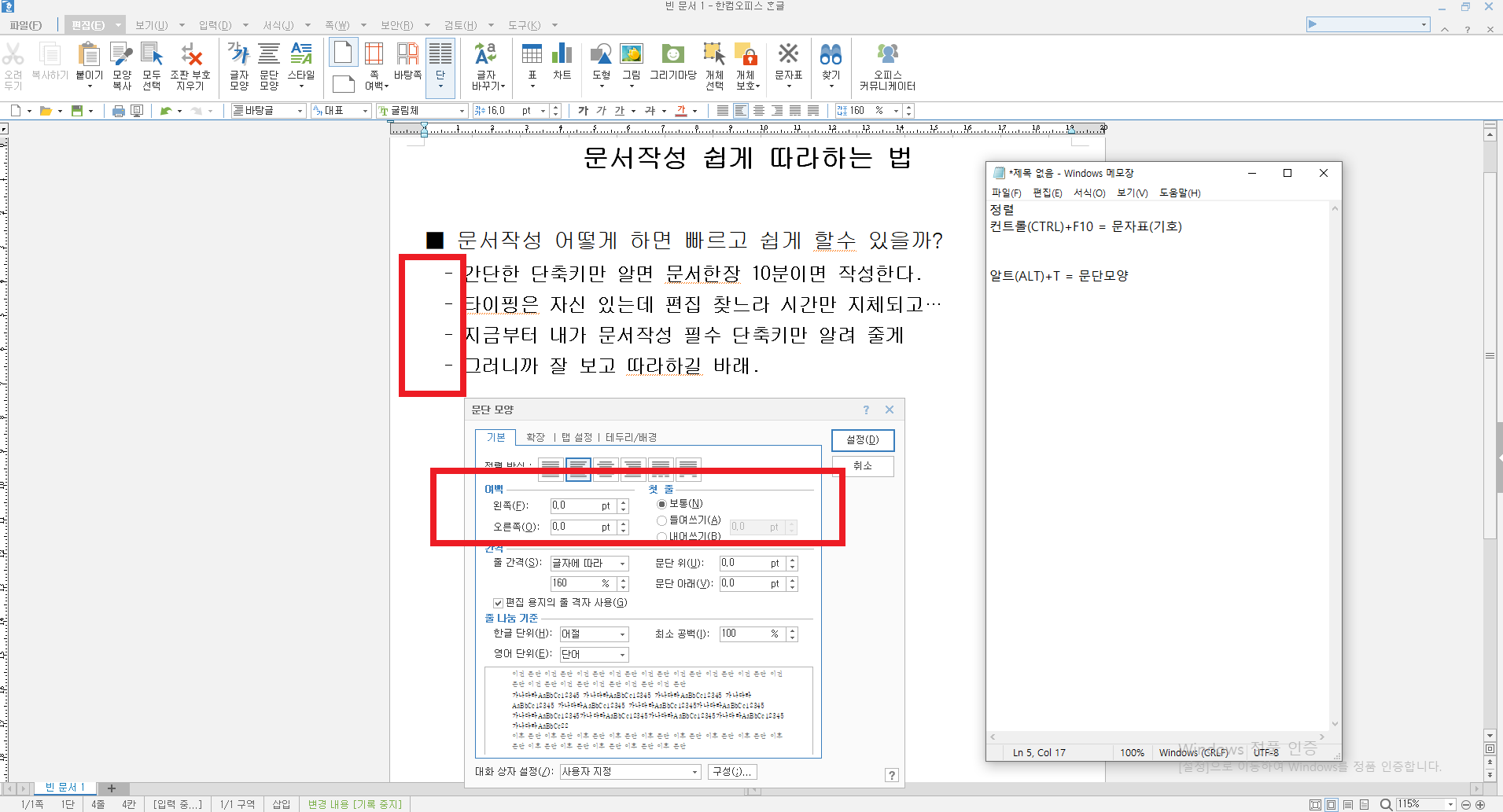Screen dimensions: 1503x812
Task: Switch to the 탭 설정 tab
Action: coord(577,438)
